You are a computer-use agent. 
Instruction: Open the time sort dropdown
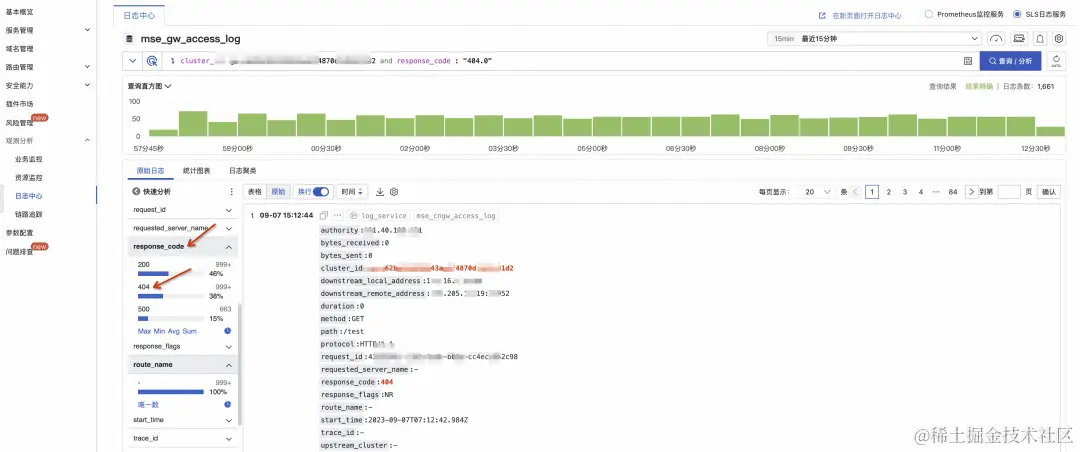click(x=352, y=192)
